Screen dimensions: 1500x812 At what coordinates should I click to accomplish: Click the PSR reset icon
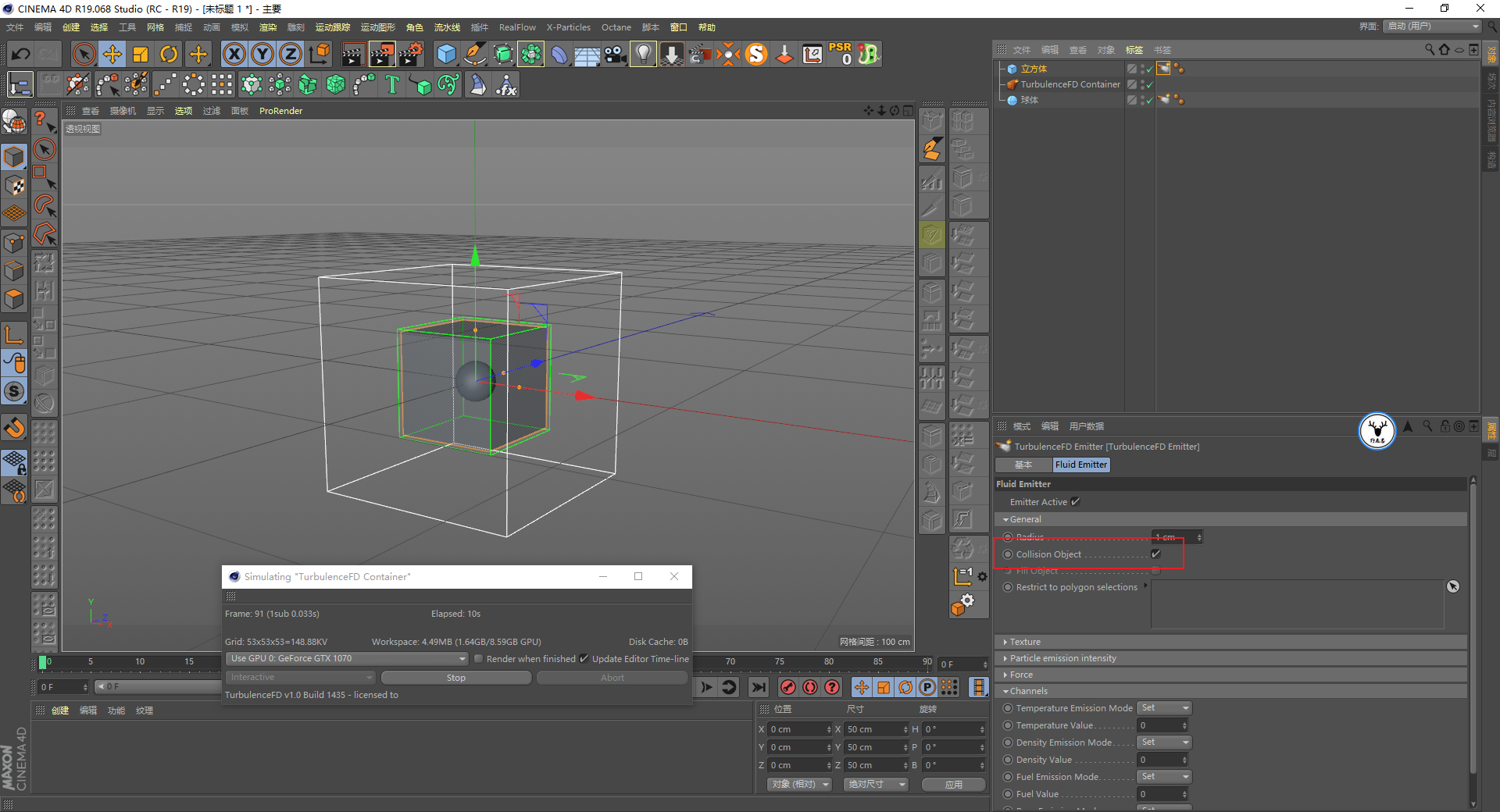841,54
